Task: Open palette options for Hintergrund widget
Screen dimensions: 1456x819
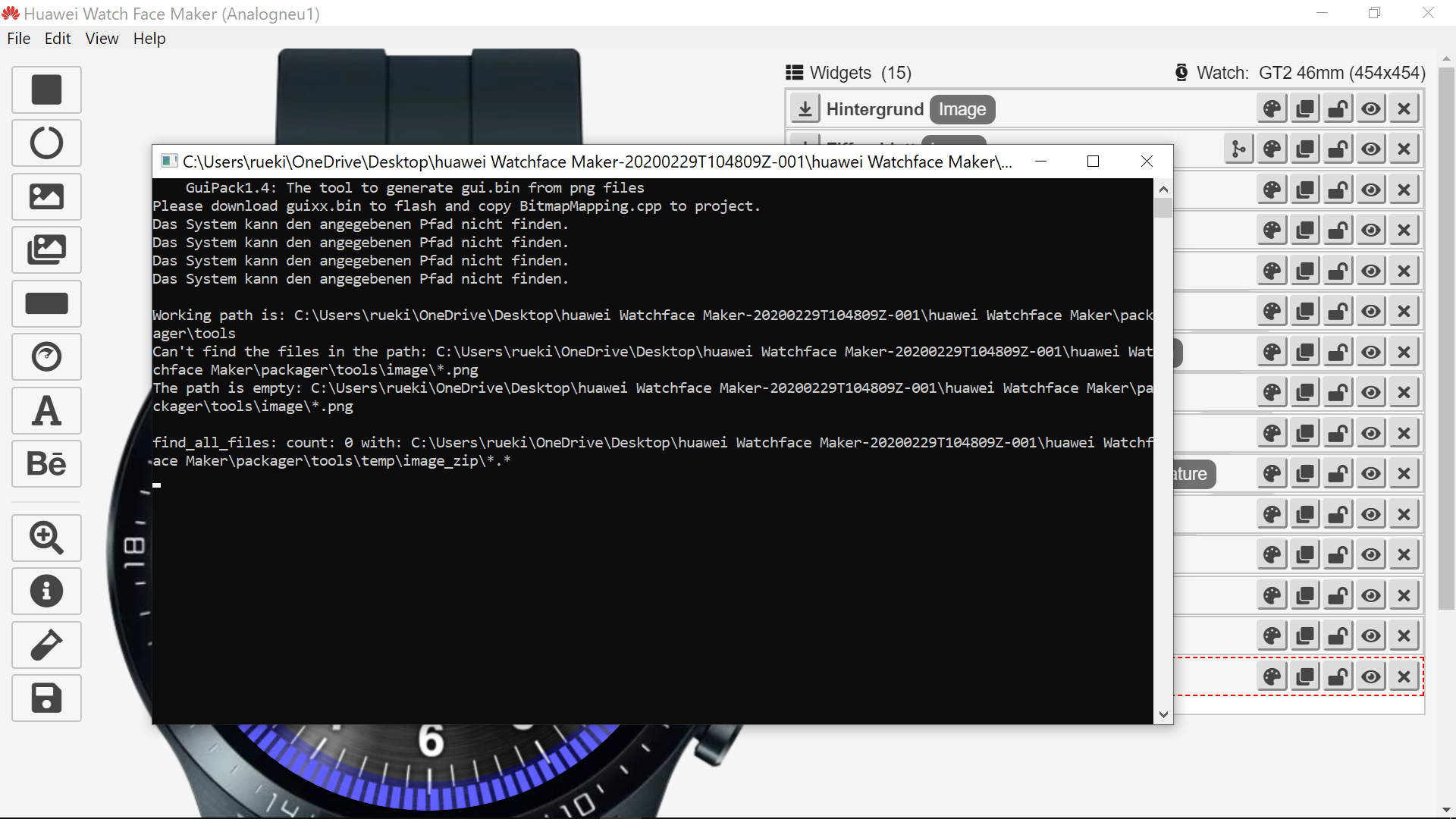Action: point(1272,108)
